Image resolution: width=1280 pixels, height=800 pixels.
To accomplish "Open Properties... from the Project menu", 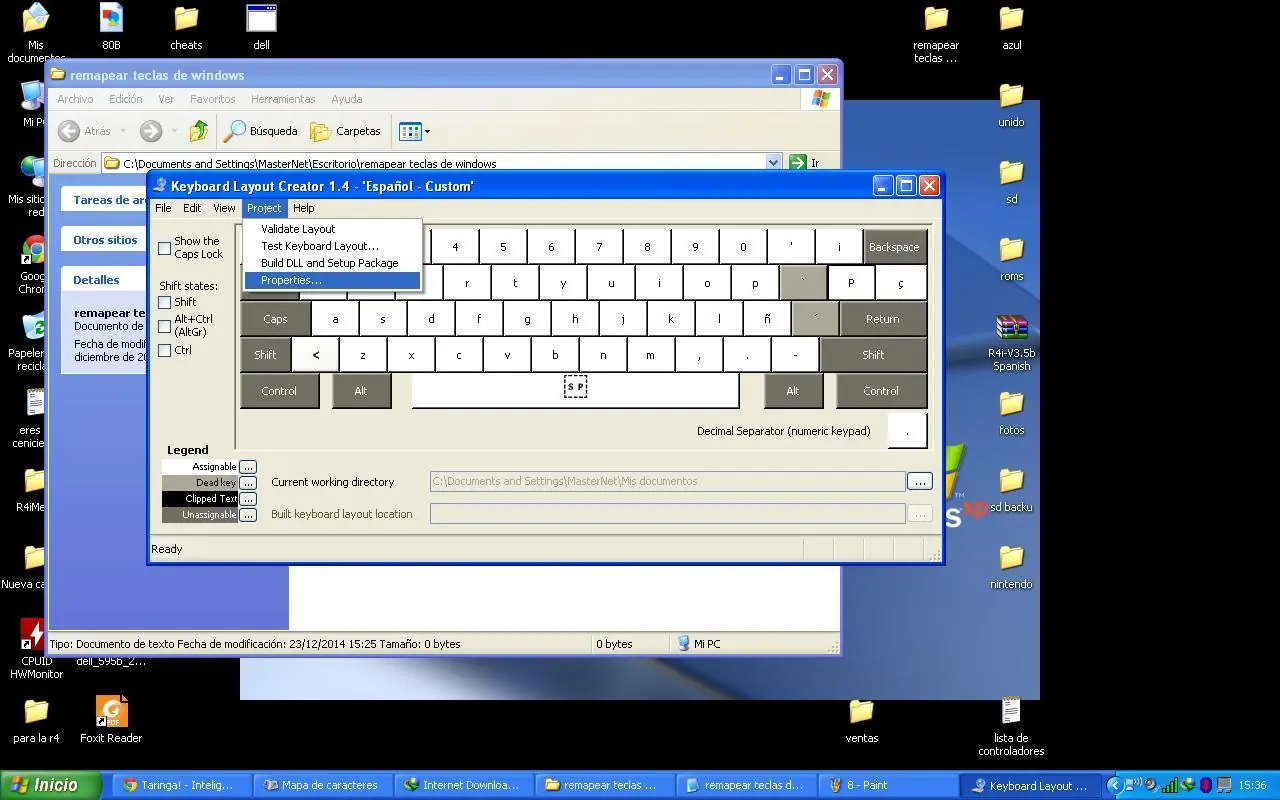I will (333, 280).
